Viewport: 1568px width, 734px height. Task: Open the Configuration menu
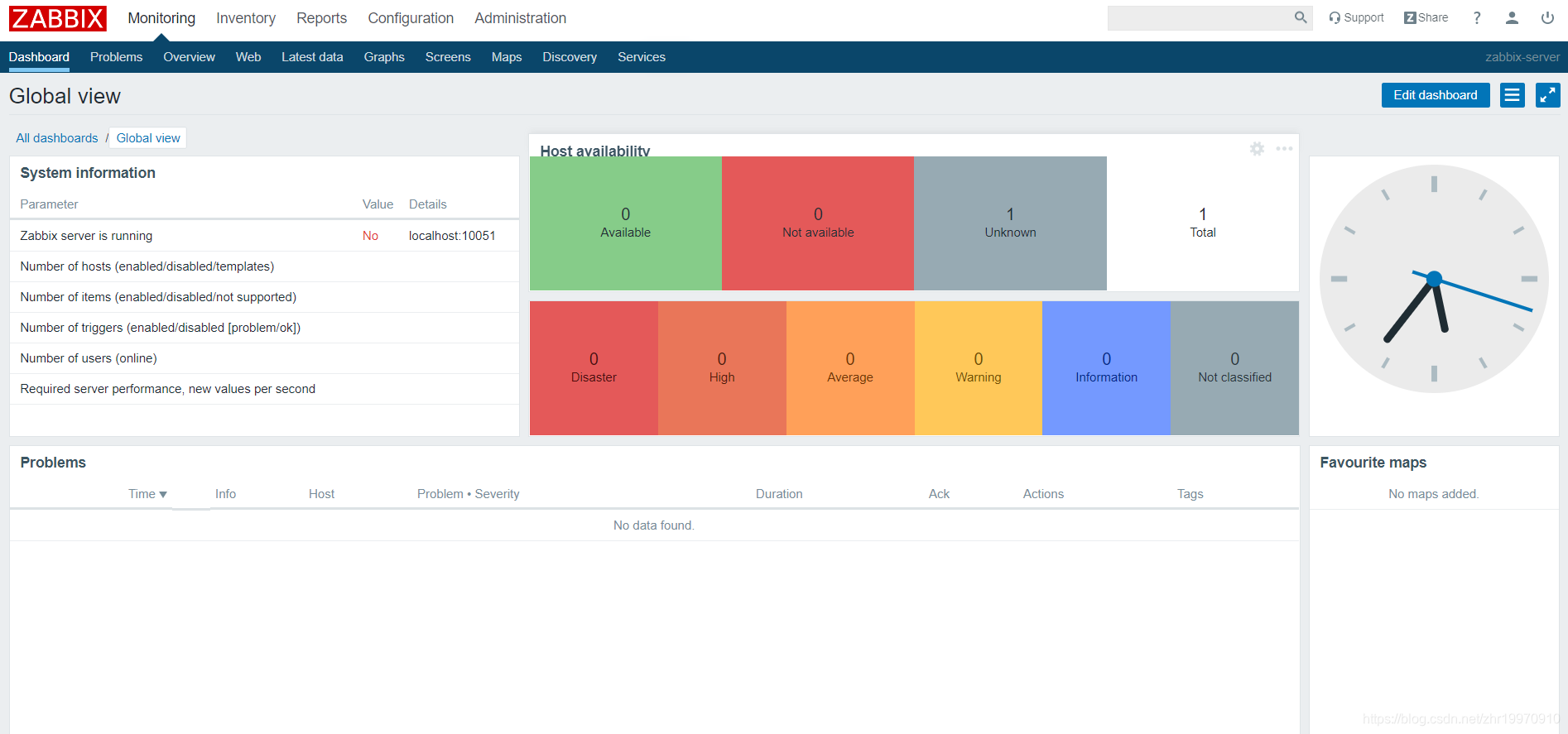[411, 18]
